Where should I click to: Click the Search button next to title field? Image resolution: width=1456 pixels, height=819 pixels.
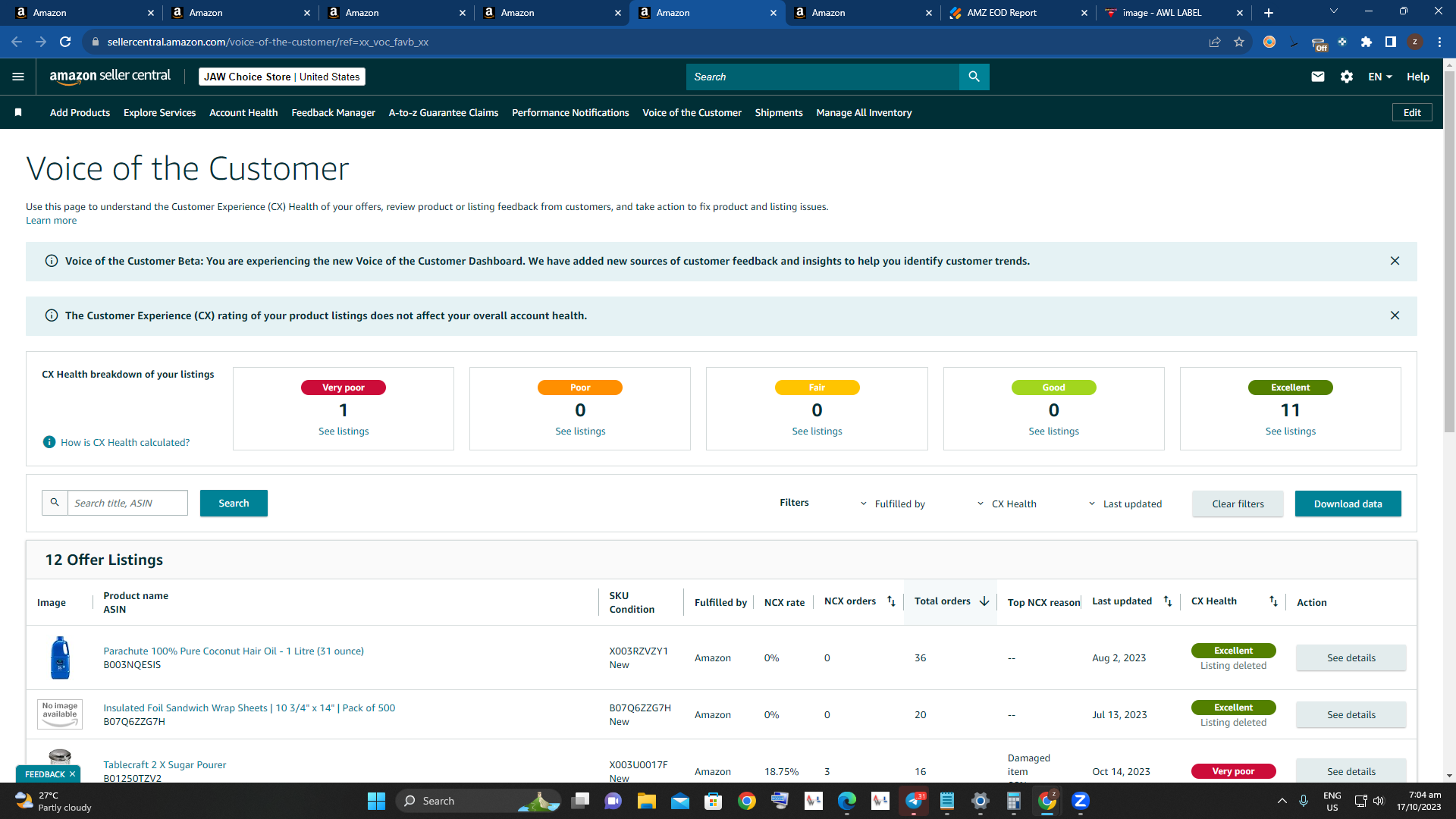[x=234, y=503]
